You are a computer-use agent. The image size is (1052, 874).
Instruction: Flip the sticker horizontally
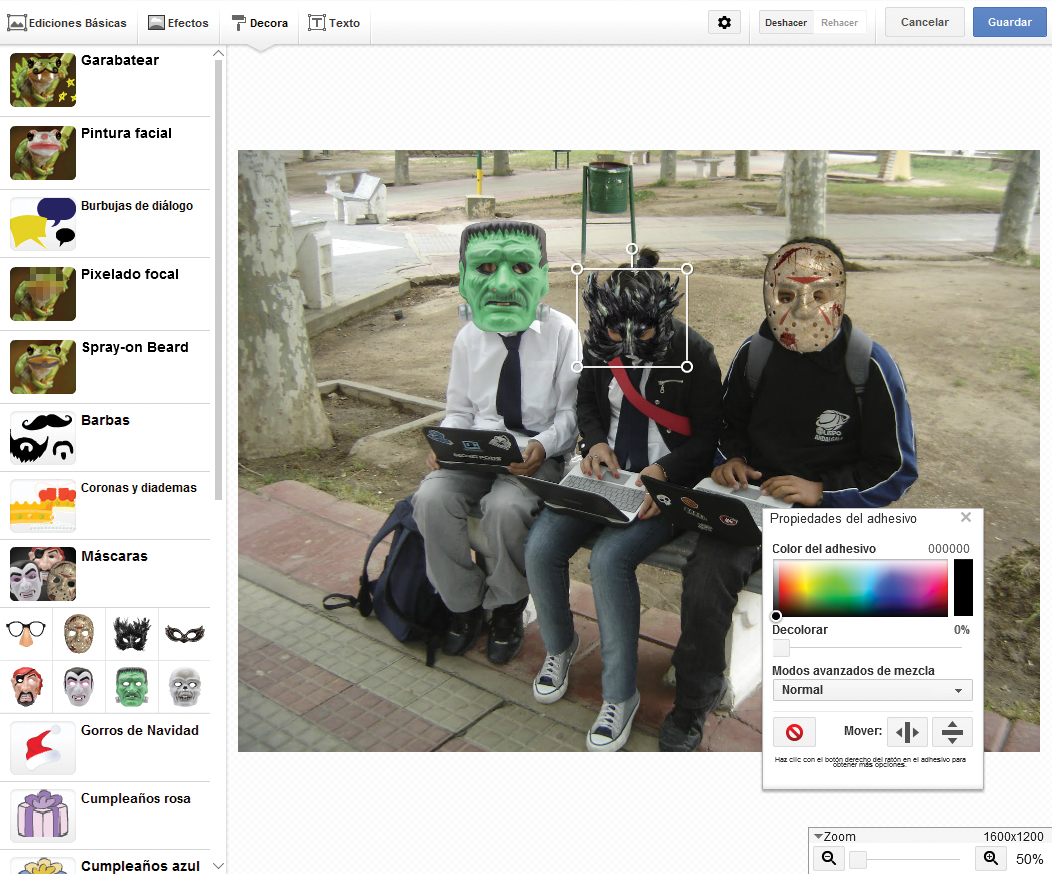[907, 732]
